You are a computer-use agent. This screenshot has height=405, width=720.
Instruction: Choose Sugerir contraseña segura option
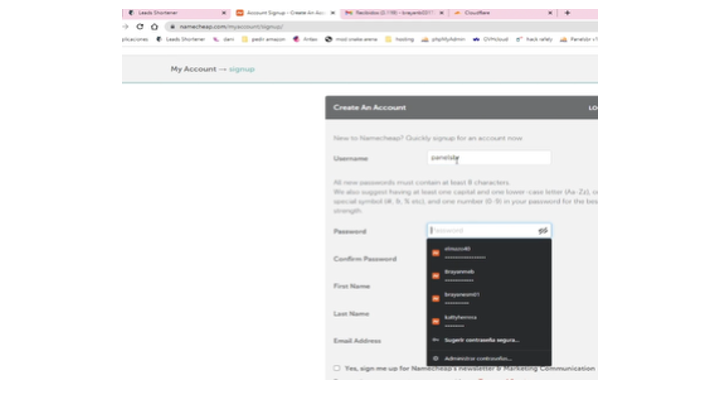(x=489, y=340)
